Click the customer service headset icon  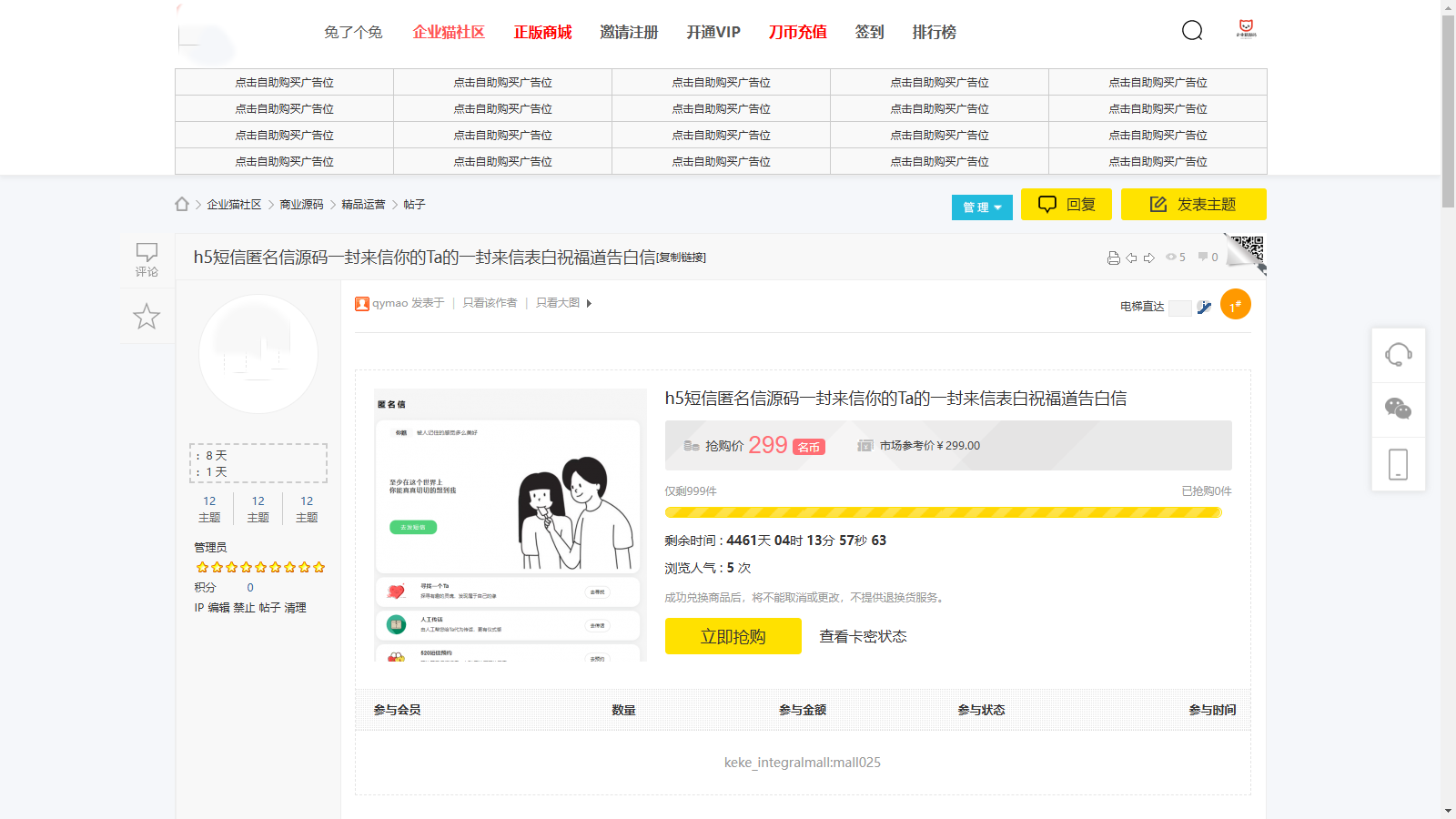tap(1398, 356)
